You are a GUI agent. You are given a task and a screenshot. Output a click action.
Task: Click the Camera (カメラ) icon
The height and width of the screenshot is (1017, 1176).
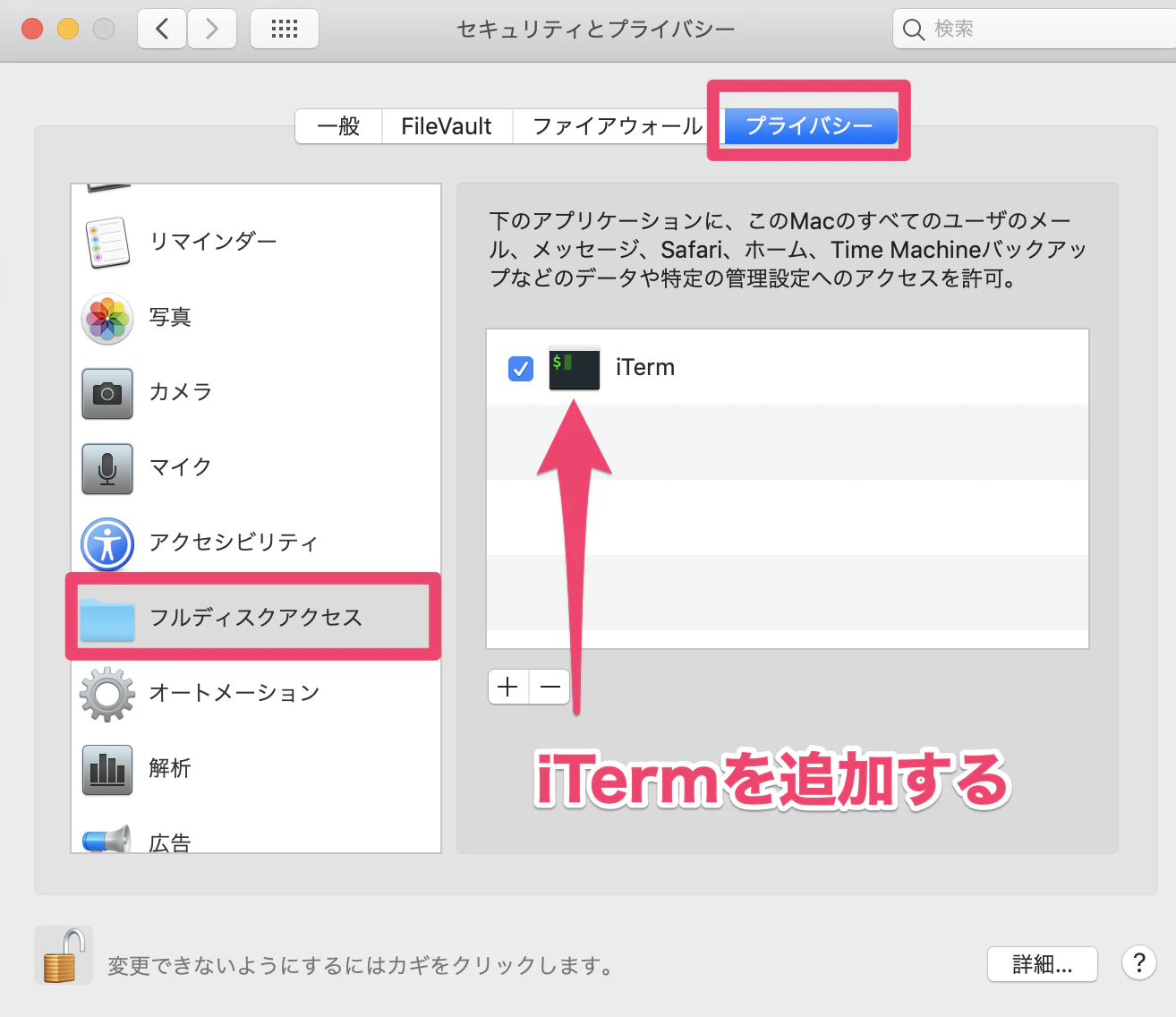[x=107, y=393]
